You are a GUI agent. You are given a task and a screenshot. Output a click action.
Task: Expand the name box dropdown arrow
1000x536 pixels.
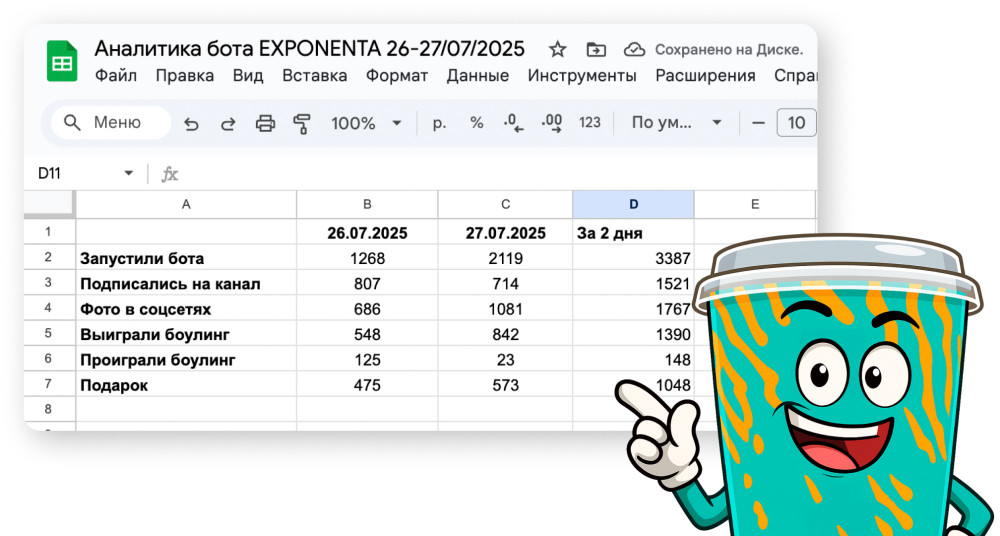point(128,174)
